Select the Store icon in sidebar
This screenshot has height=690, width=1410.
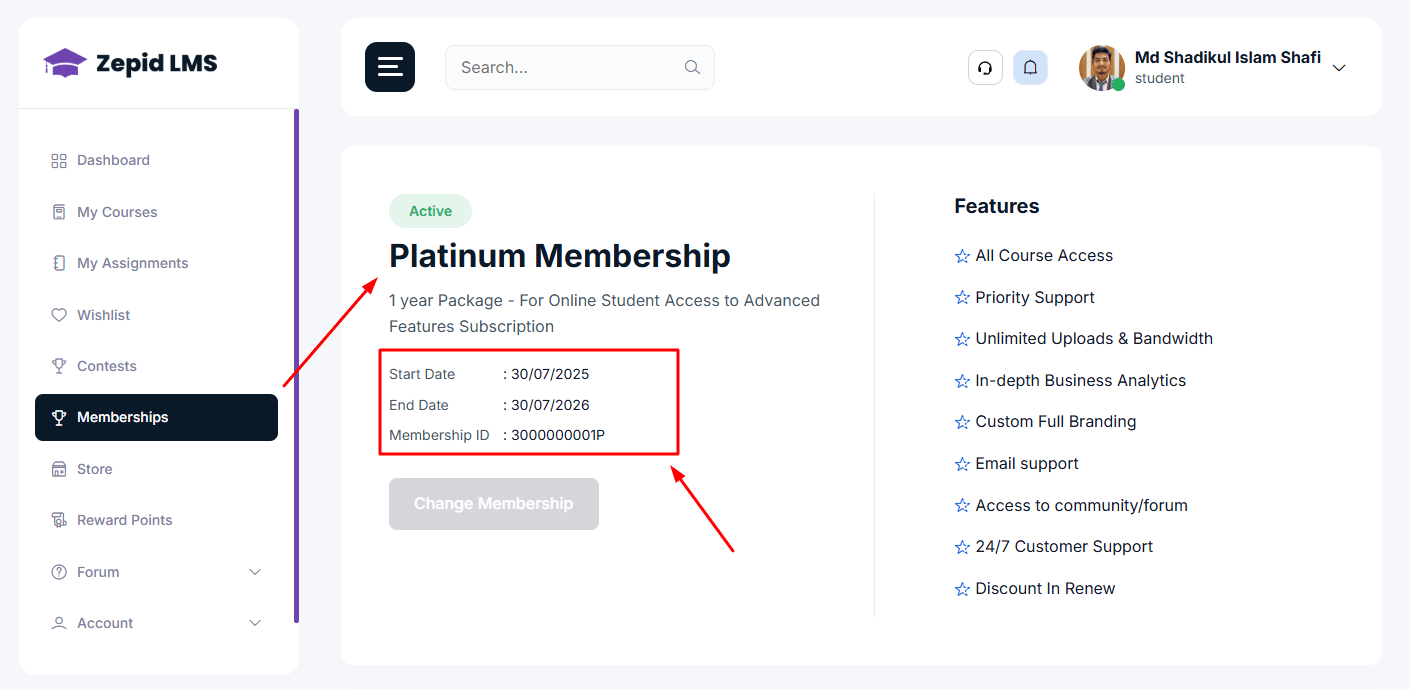59,468
